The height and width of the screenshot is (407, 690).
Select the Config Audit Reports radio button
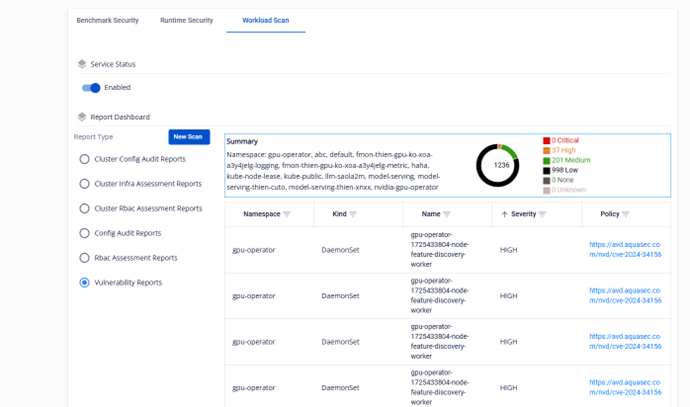85,233
